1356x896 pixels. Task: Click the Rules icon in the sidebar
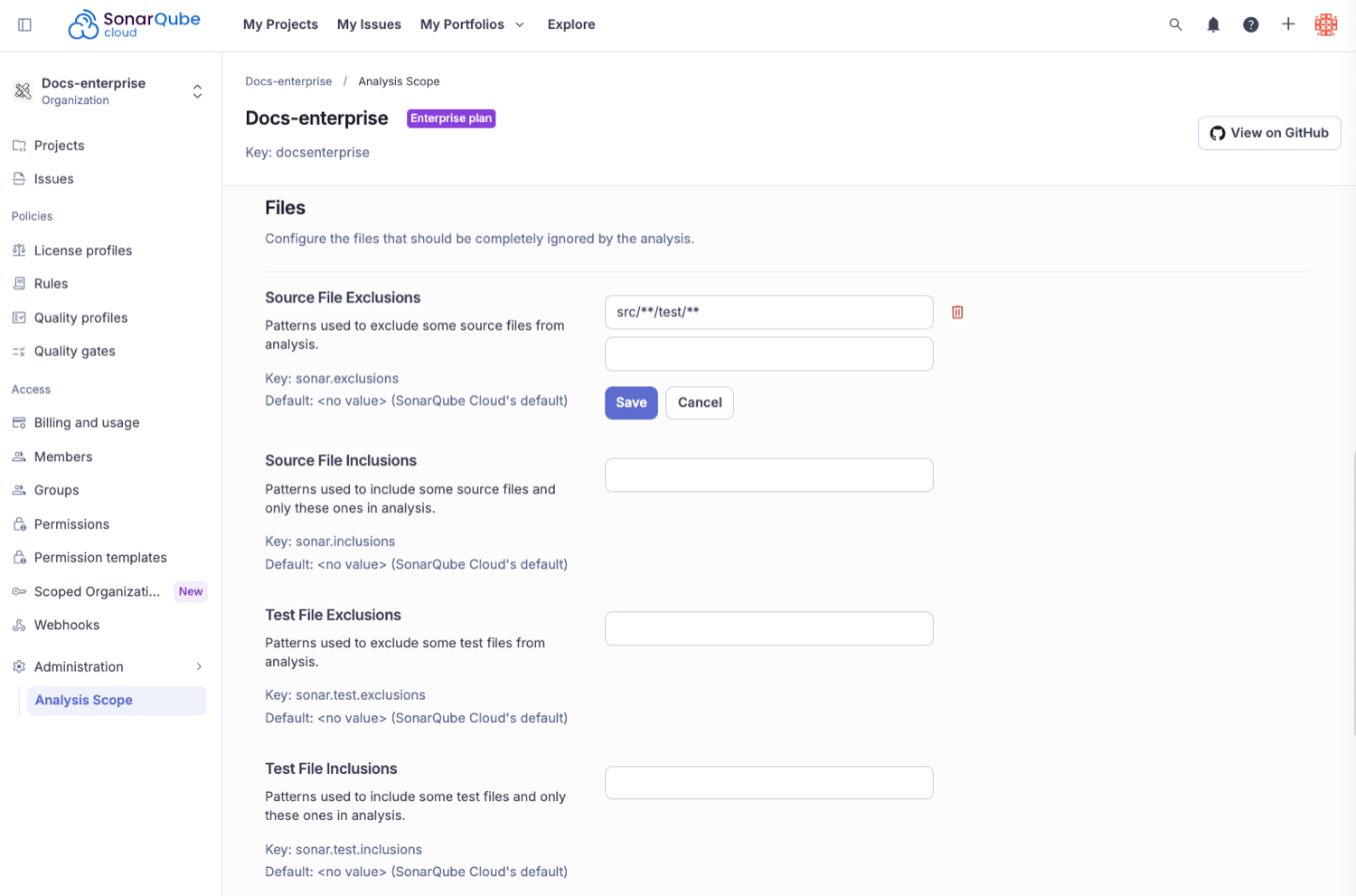(19, 284)
